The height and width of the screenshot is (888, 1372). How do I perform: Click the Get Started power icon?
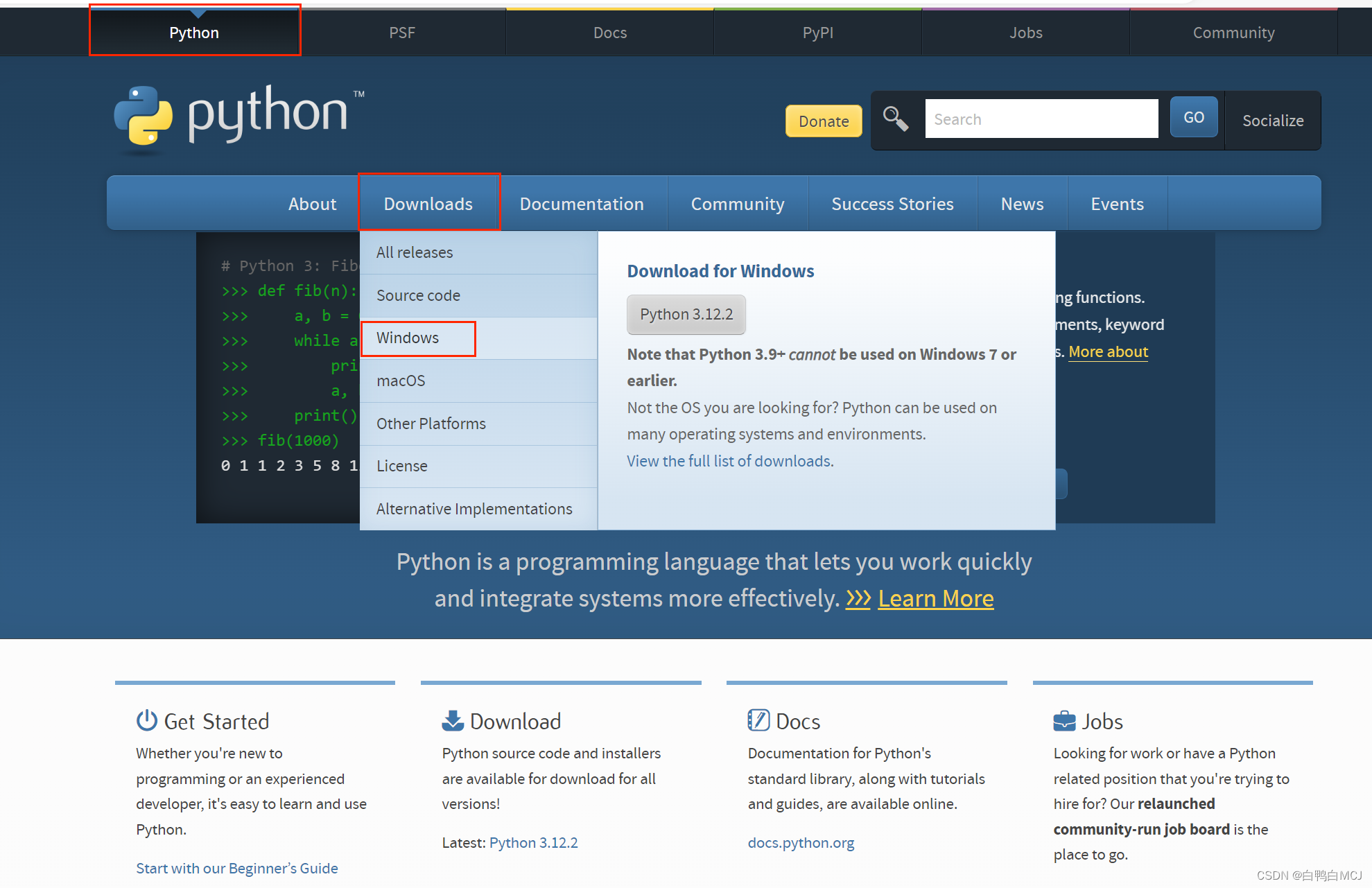point(146,721)
